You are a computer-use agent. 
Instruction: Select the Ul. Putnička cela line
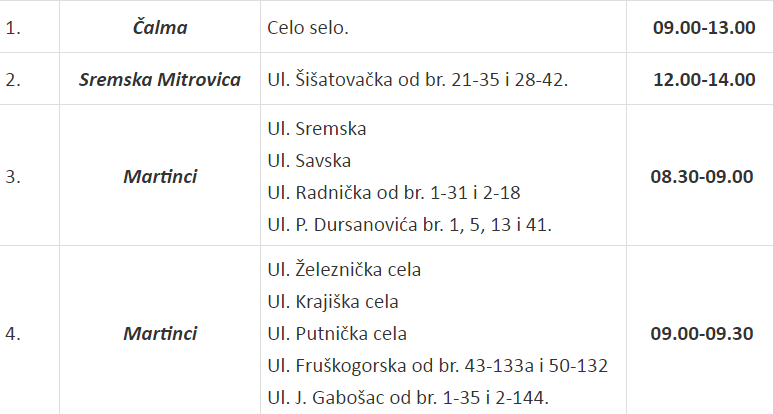tap(337, 334)
